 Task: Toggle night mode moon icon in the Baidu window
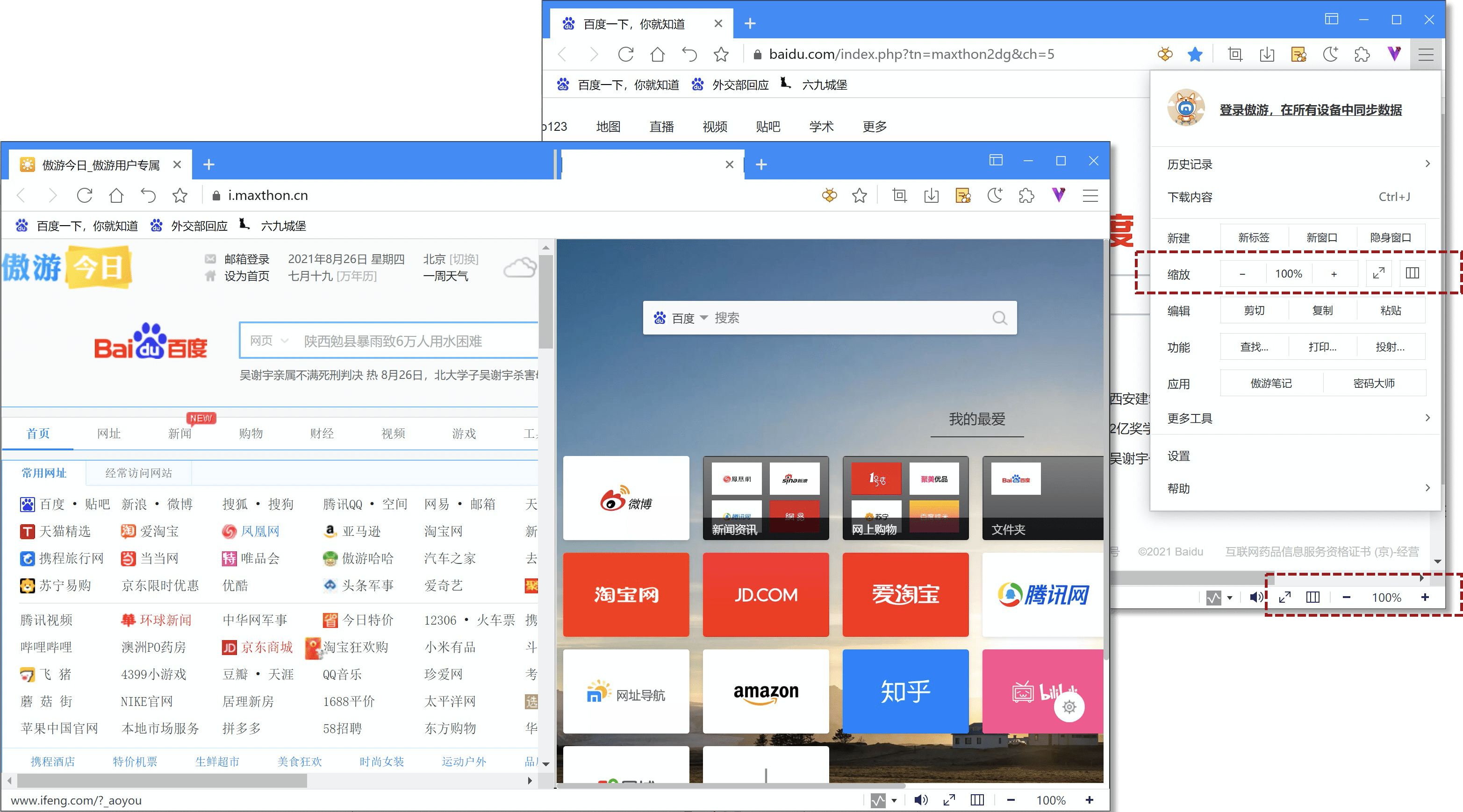point(1330,55)
